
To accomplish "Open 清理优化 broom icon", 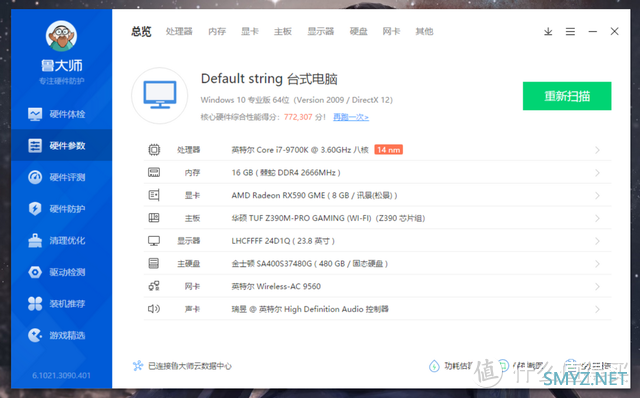I will point(35,240).
